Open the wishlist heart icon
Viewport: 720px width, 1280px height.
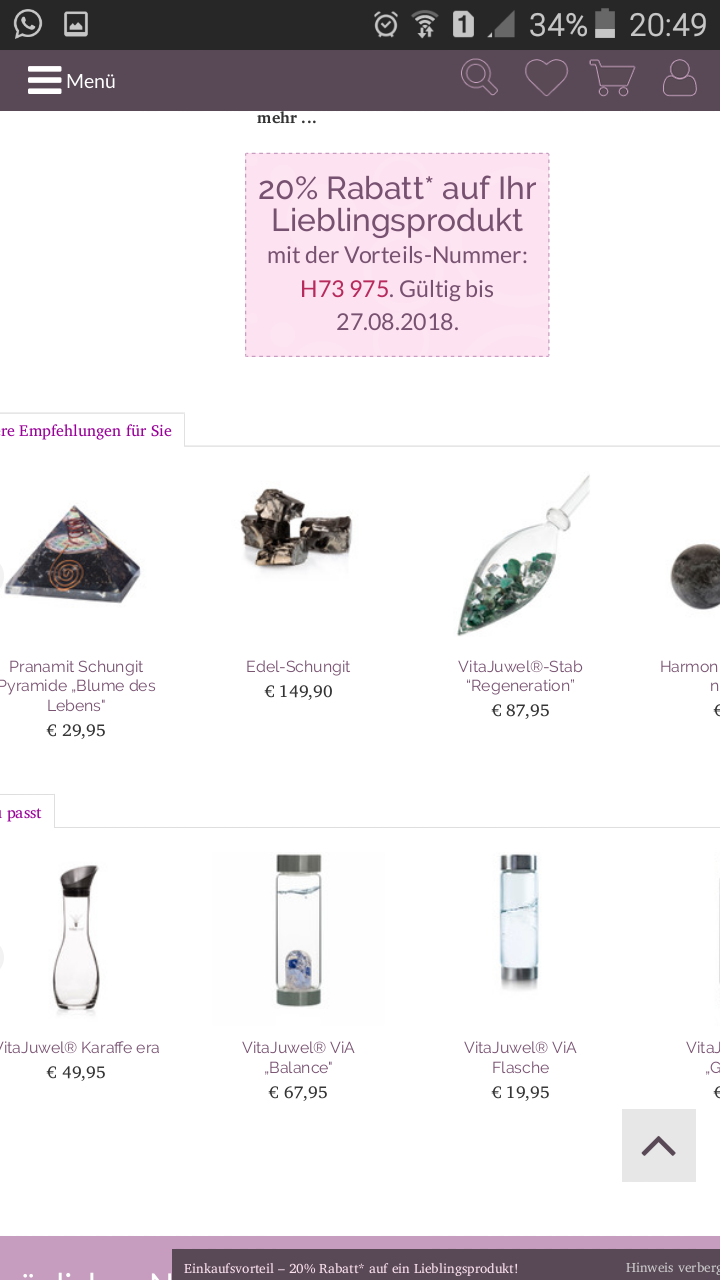coord(546,78)
